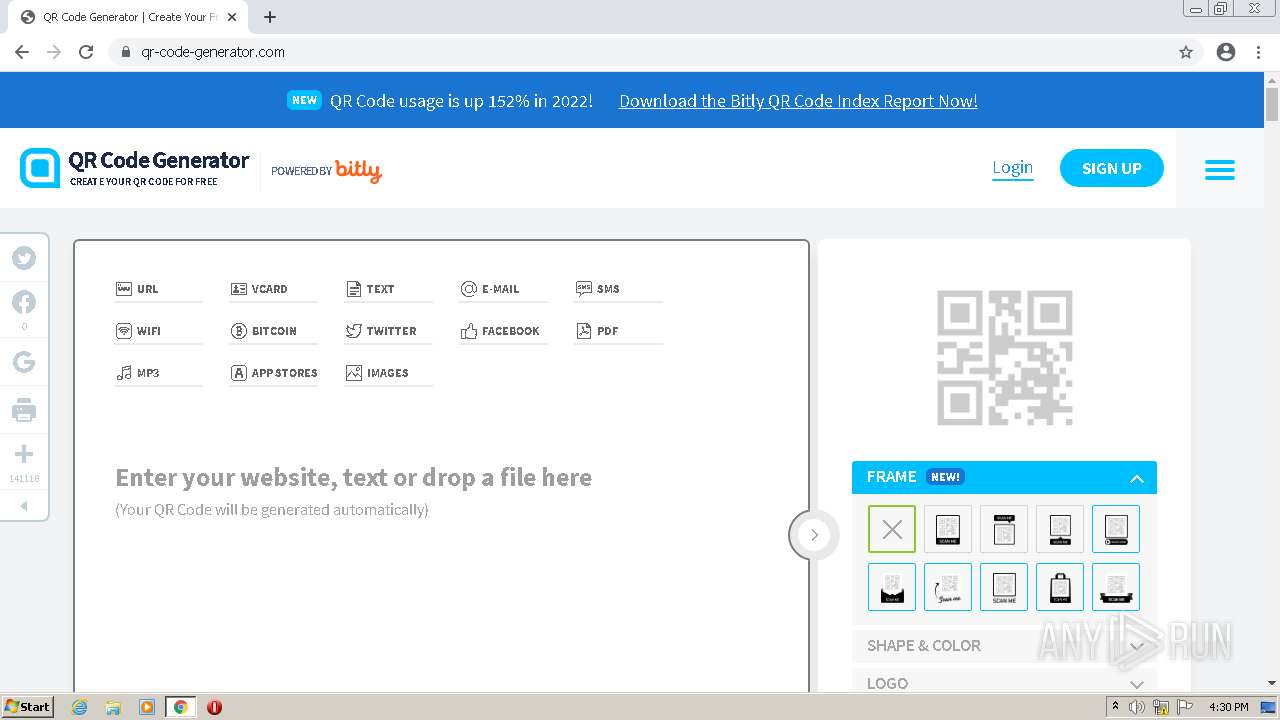This screenshot has height=720, width=1280.
Task: Open the Windows Start menu
Action: point(28,707)
